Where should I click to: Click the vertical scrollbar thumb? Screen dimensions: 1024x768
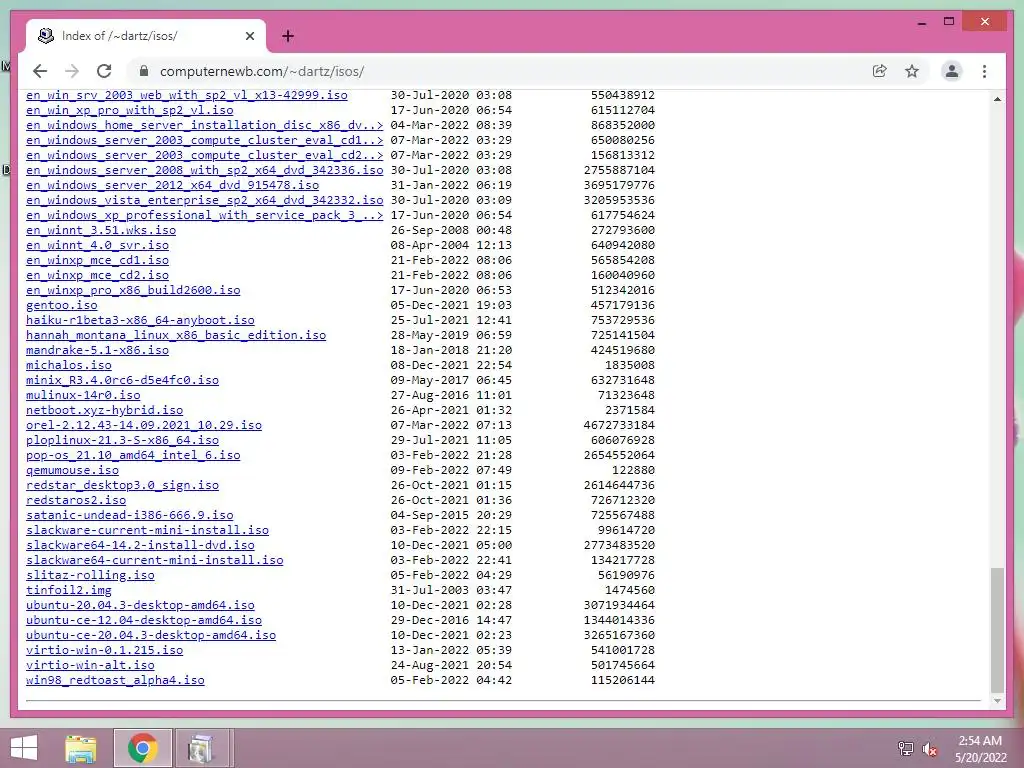(997, 630)
